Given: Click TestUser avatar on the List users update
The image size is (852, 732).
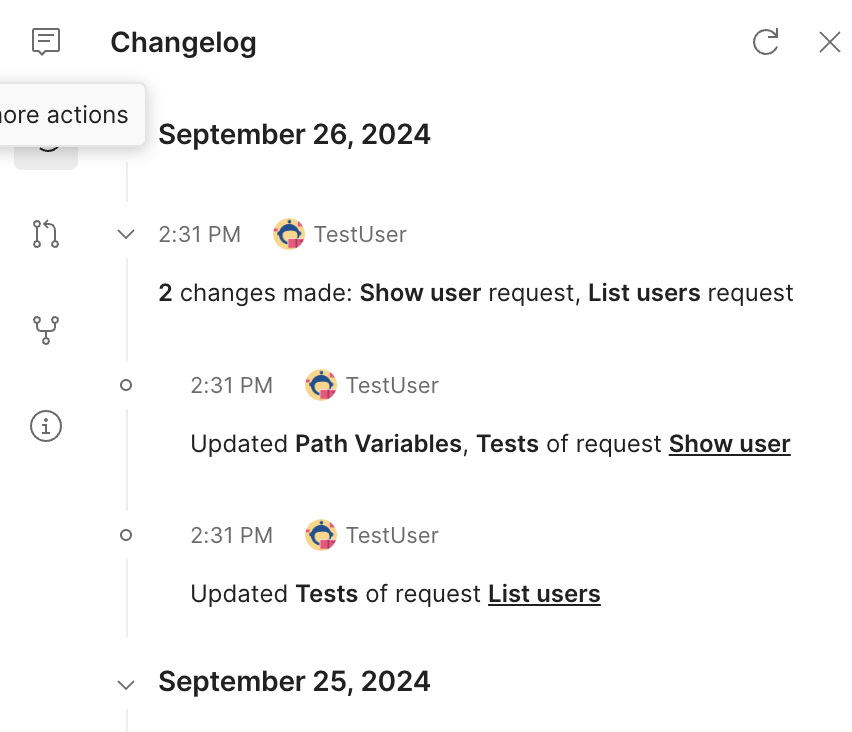Looking at the screenshot, I should [x=321, y=535].
